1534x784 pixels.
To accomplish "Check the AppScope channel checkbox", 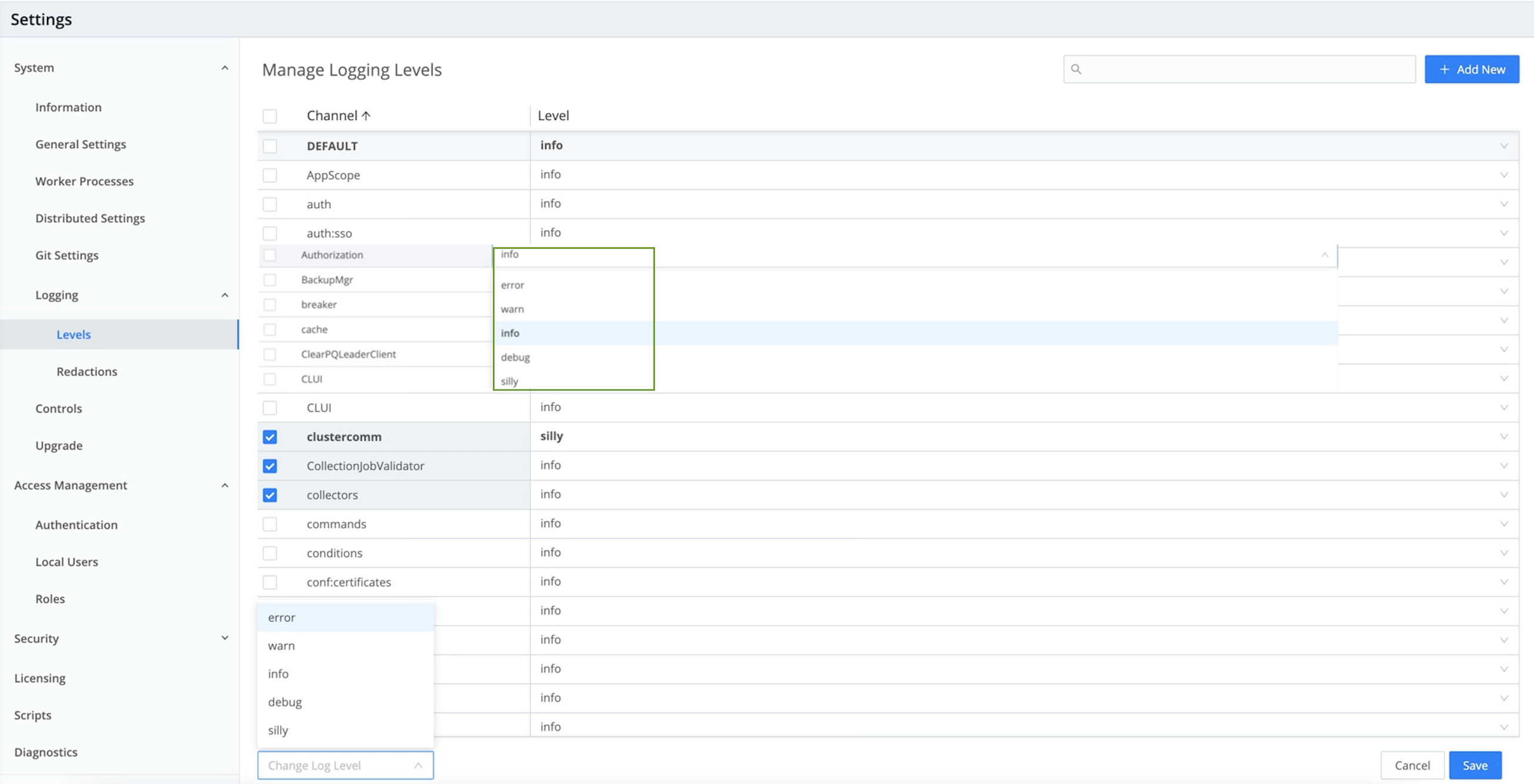I will pyautogui.click(x=270, y=175).
